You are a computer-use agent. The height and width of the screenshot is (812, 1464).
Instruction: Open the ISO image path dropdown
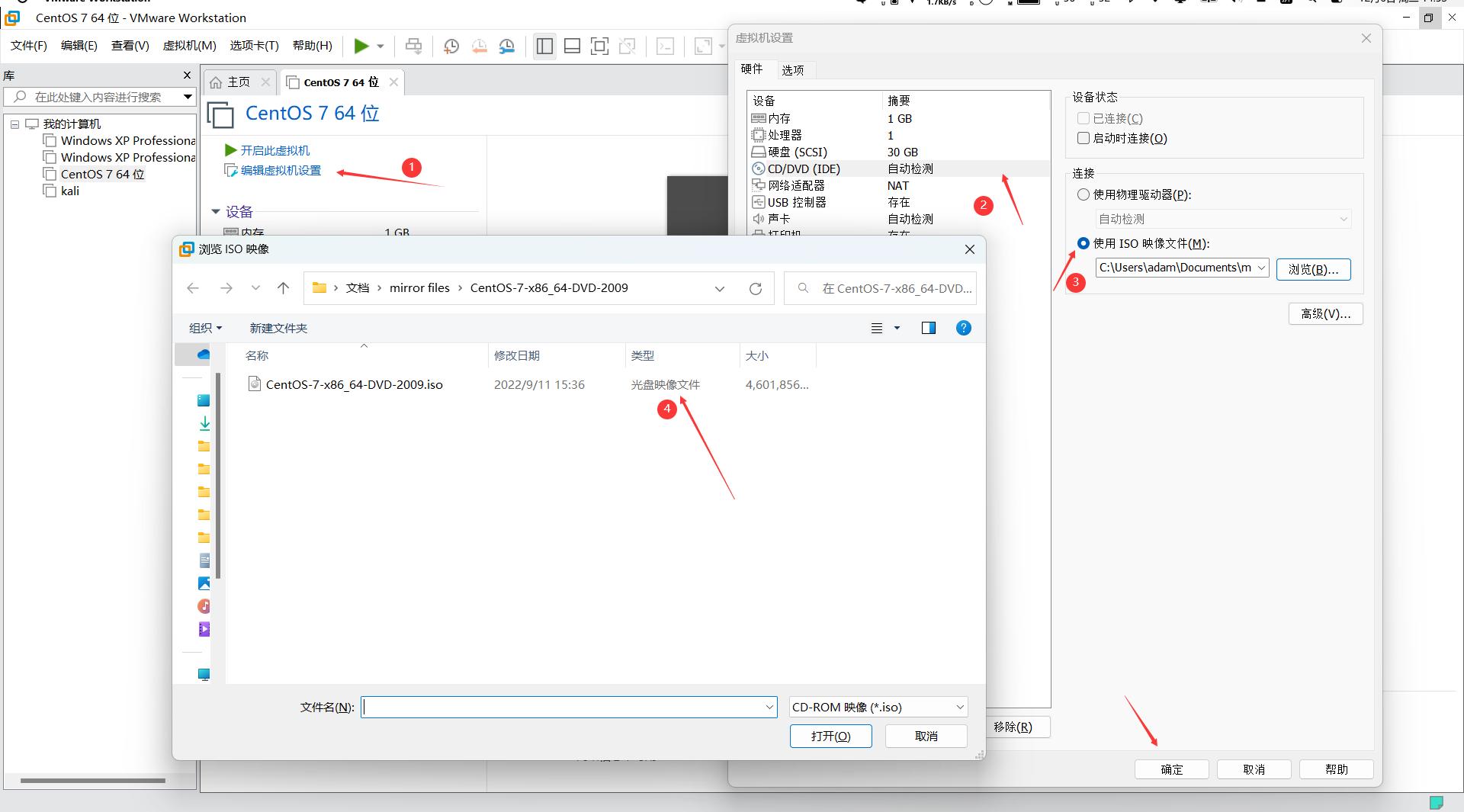(x=1262, y=268)
